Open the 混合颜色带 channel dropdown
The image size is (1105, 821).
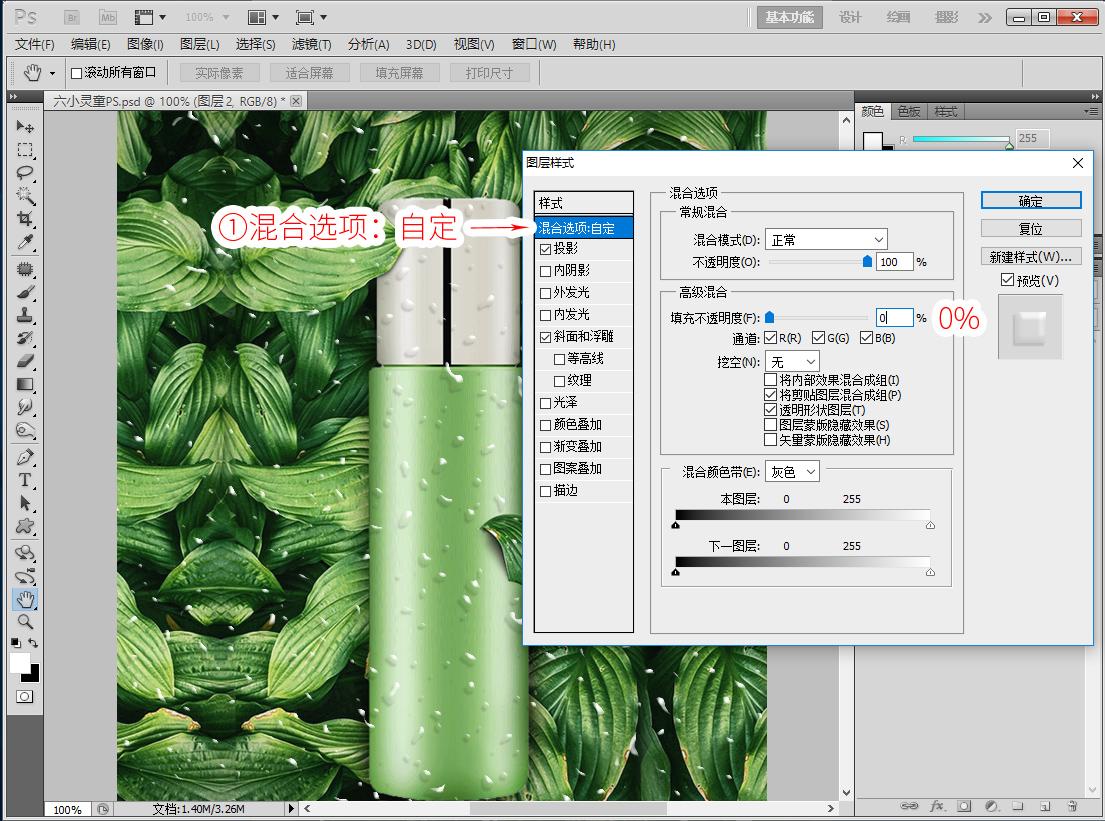(x=792, y=471)
